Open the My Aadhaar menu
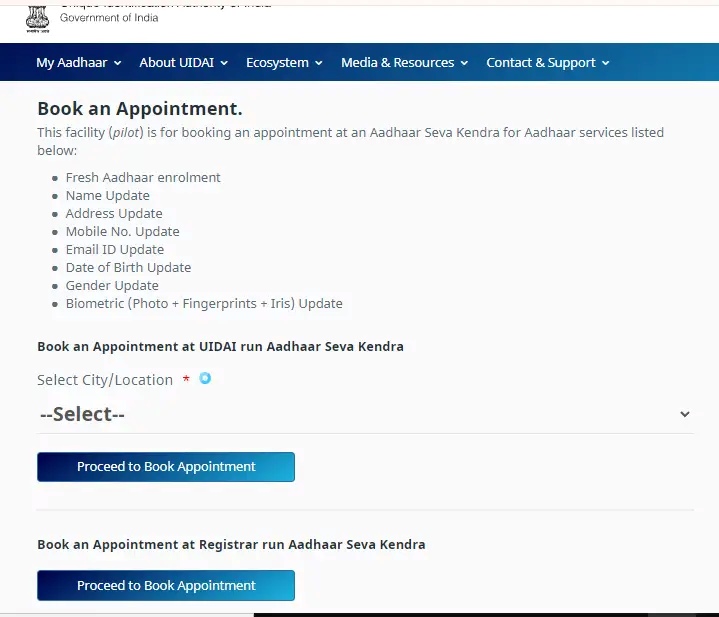 (x=78, y=62)
